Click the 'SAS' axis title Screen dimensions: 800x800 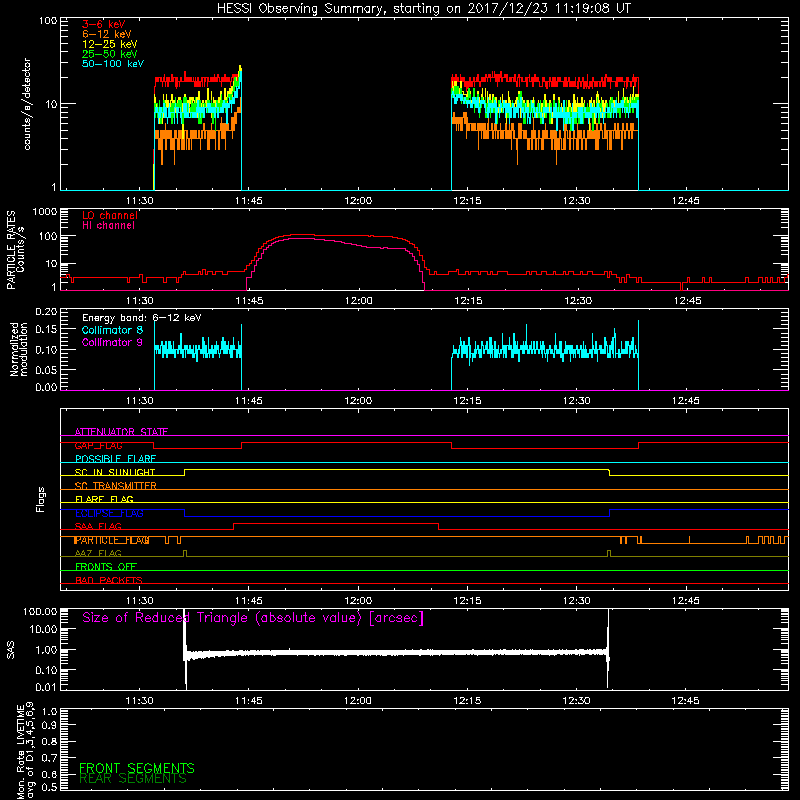pyautogui.click(x=11, y=649)
